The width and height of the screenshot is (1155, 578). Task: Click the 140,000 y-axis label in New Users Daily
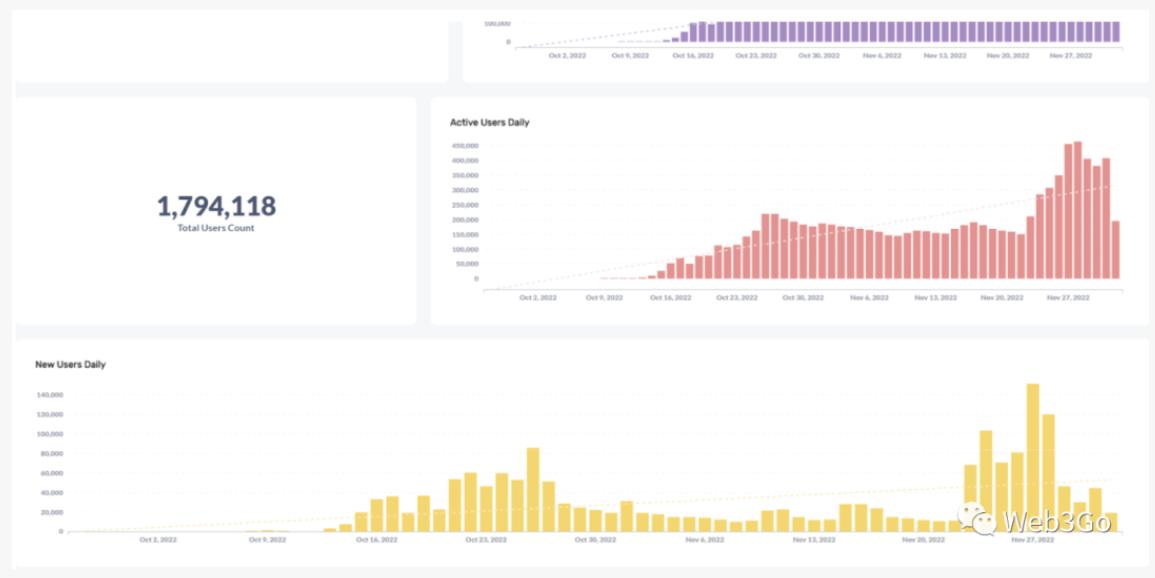point(48,395)
